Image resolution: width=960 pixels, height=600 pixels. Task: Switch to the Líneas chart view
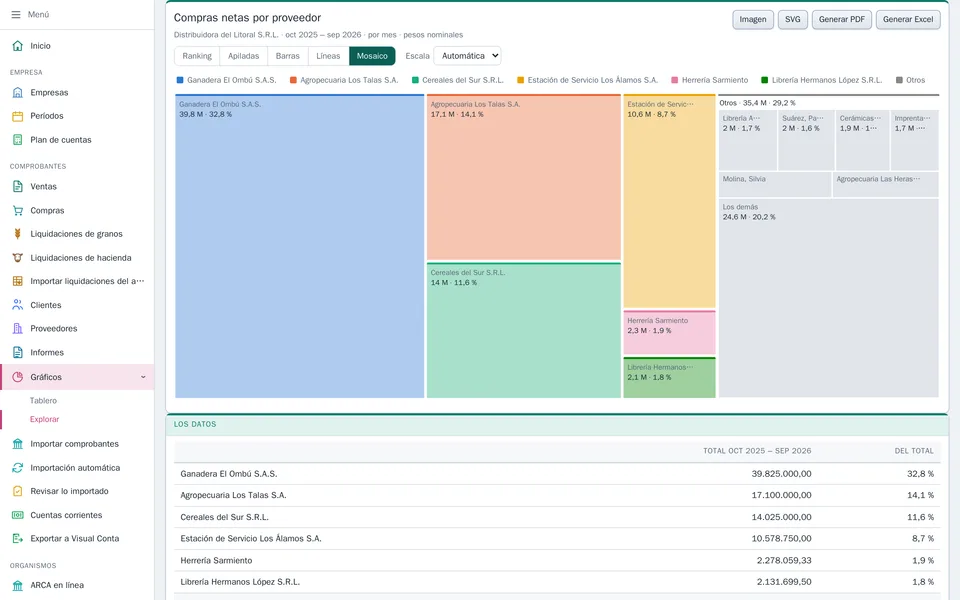(x=328, y=56)
